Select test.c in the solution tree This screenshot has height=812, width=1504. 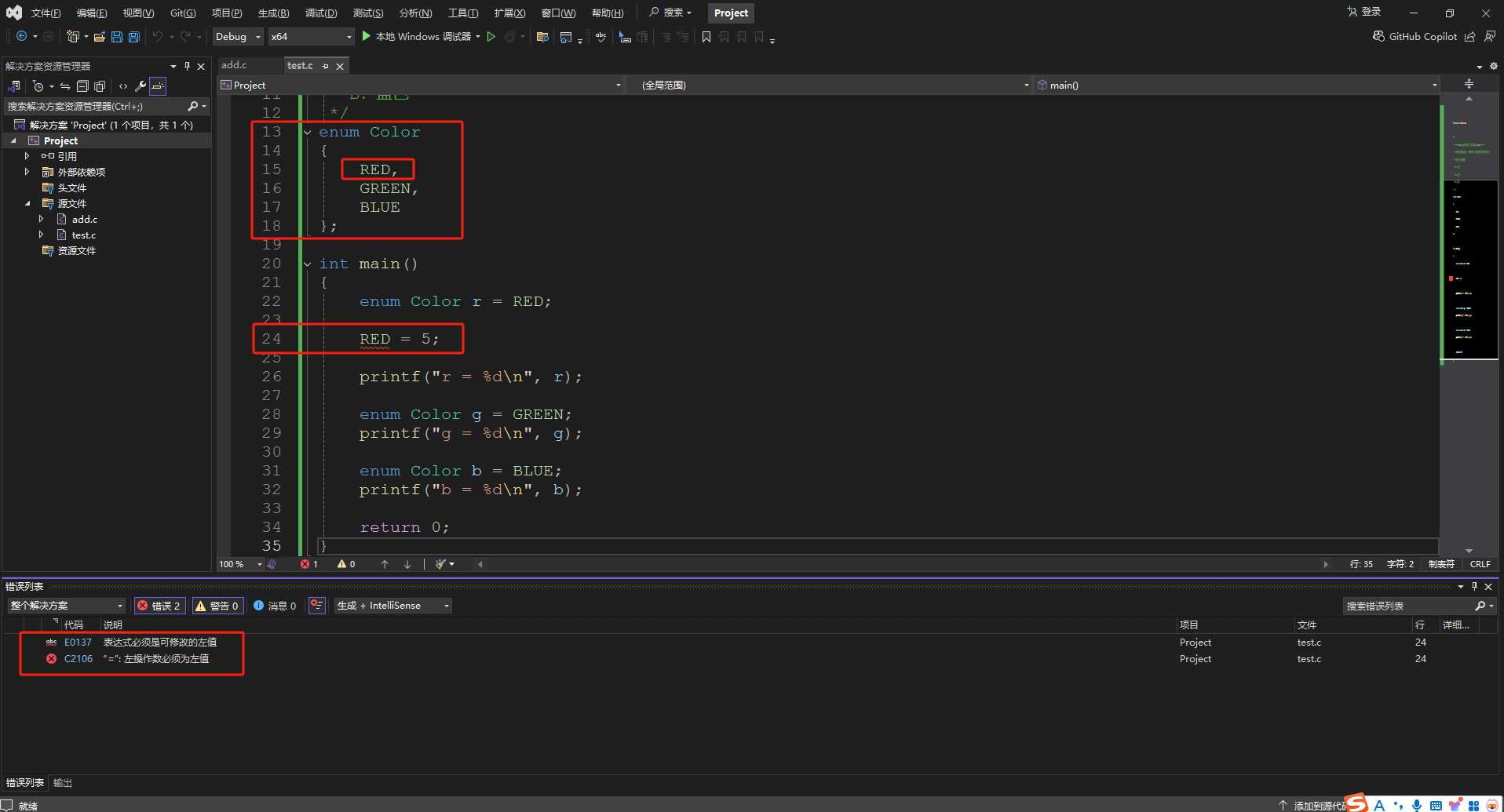click(x=84, y=235)
